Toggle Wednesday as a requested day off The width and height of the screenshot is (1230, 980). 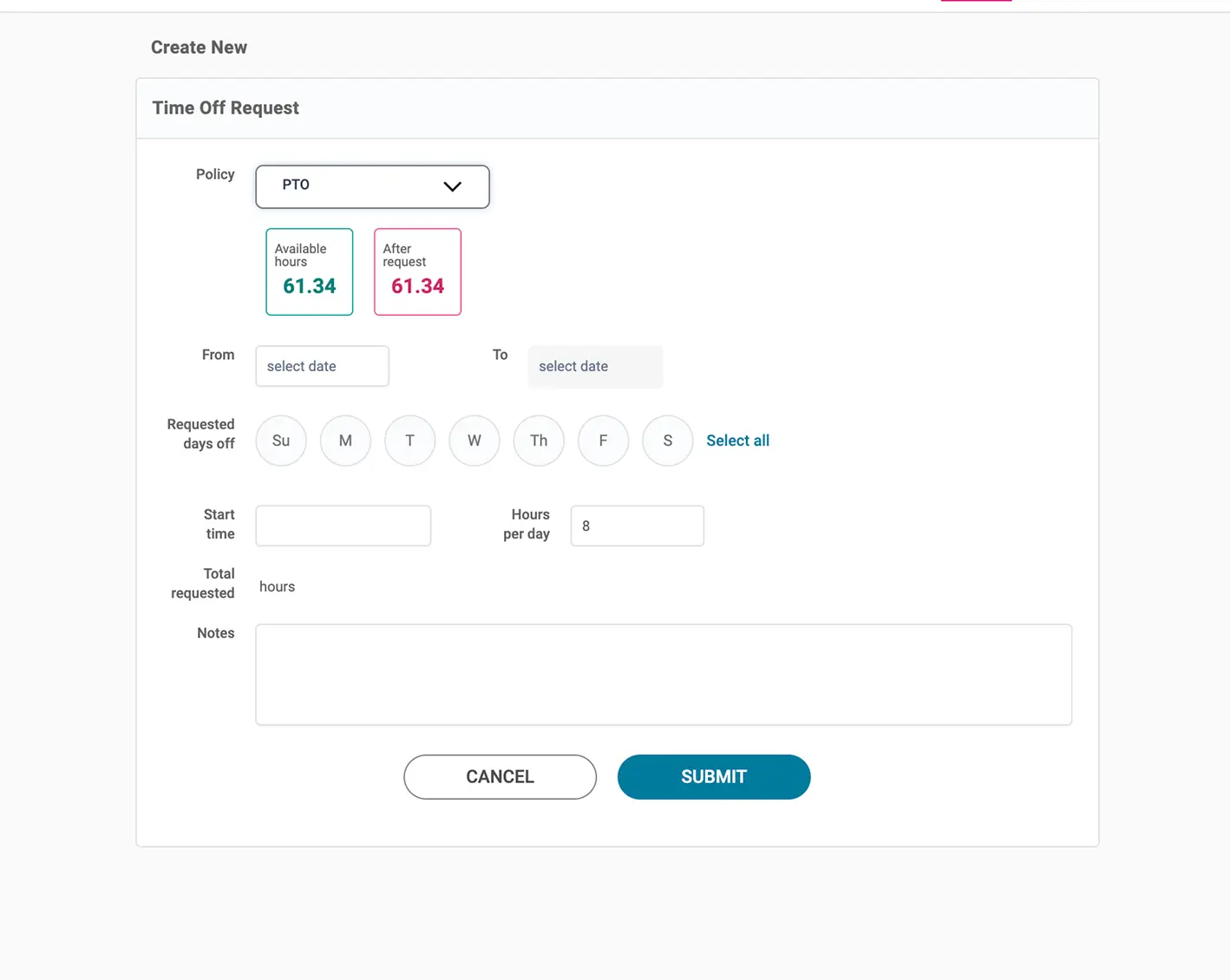[474, 441]
